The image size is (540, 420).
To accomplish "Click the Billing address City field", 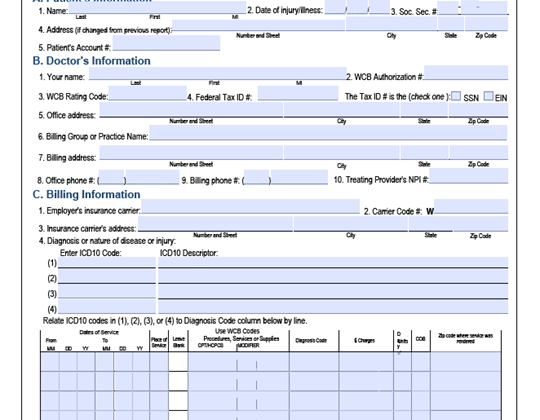I will click(342, 153).
